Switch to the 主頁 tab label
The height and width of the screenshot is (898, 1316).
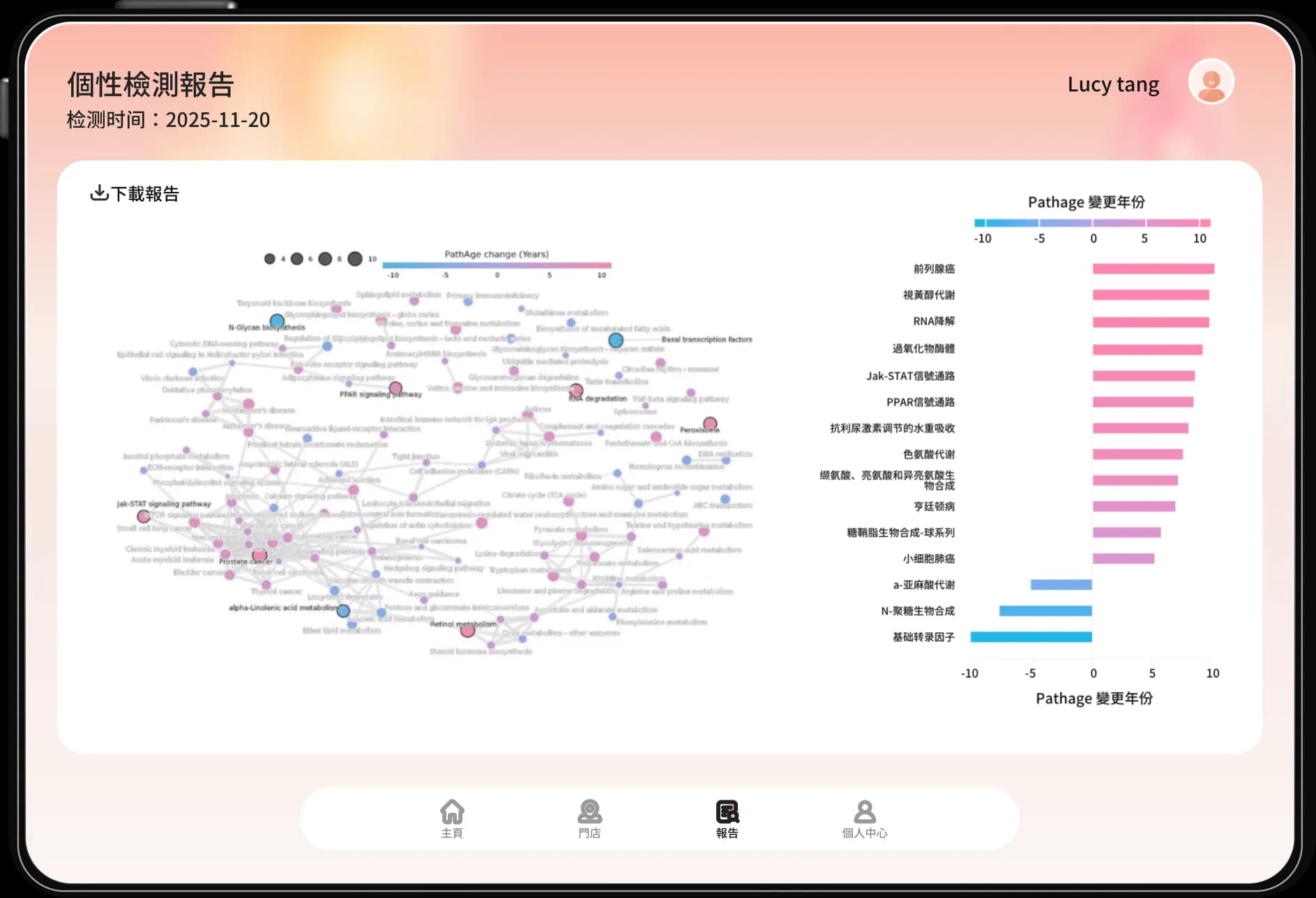tap(452, 833)
